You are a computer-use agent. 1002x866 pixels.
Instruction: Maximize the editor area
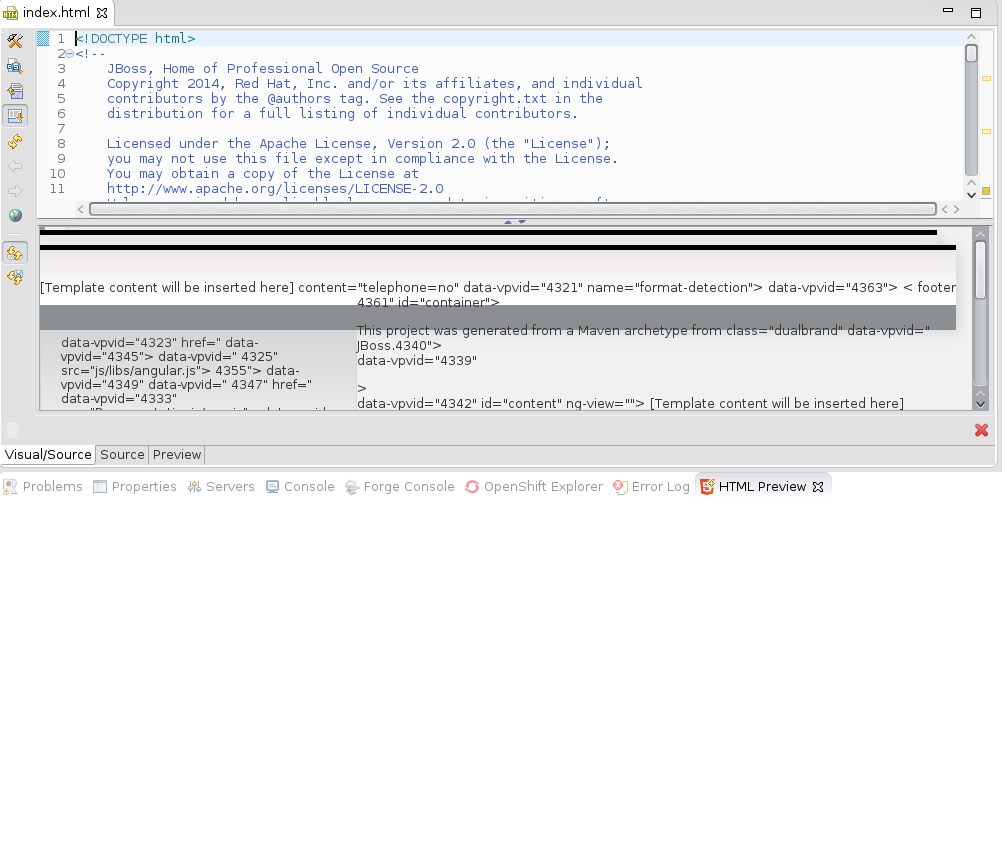pyautogui.click(x=976, y=13)
